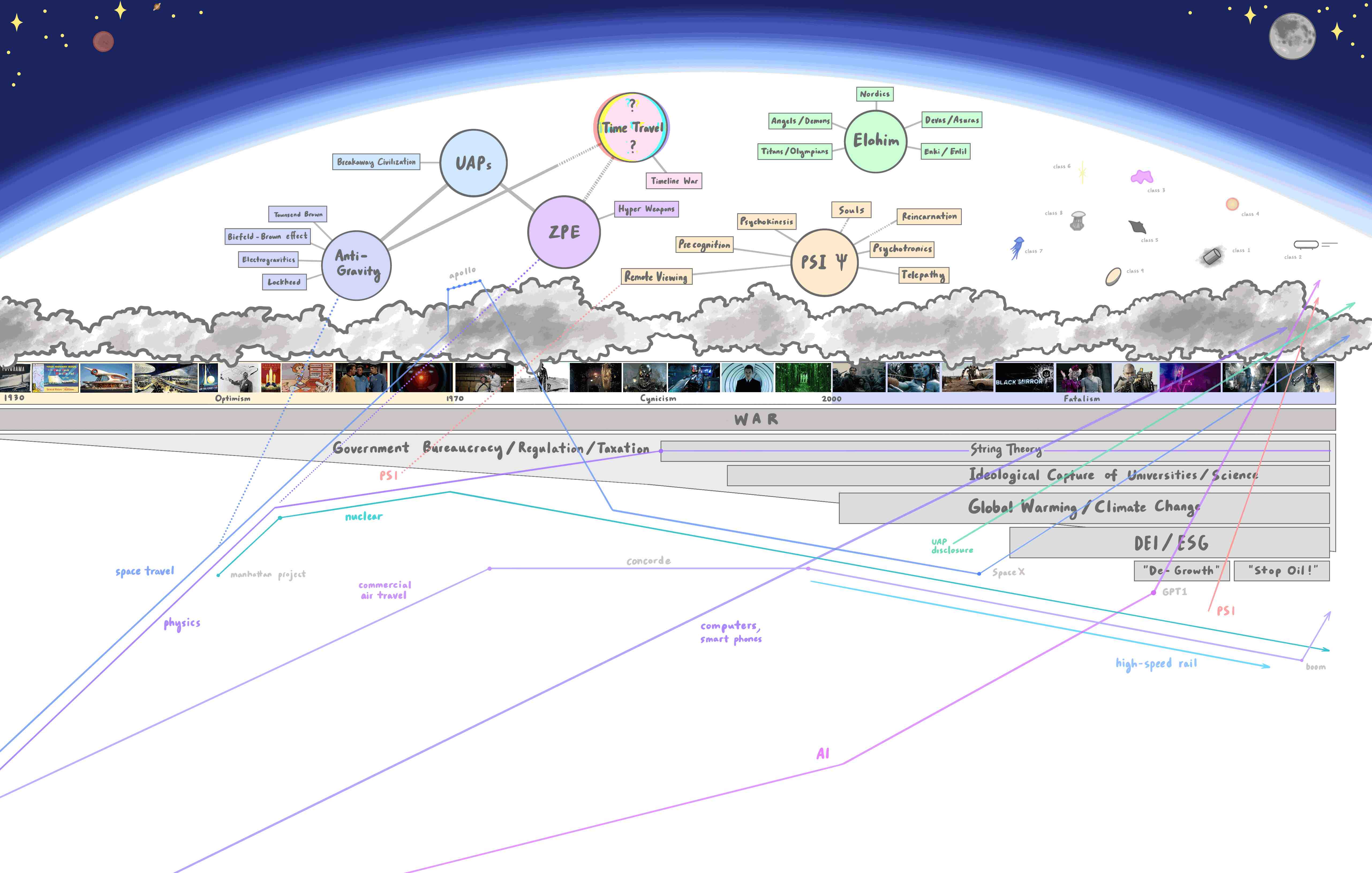The image size is (1372, 873).
Task: Select the "Stop Oil!" box
Action: pyautogui.click(x=1282, y=571)
